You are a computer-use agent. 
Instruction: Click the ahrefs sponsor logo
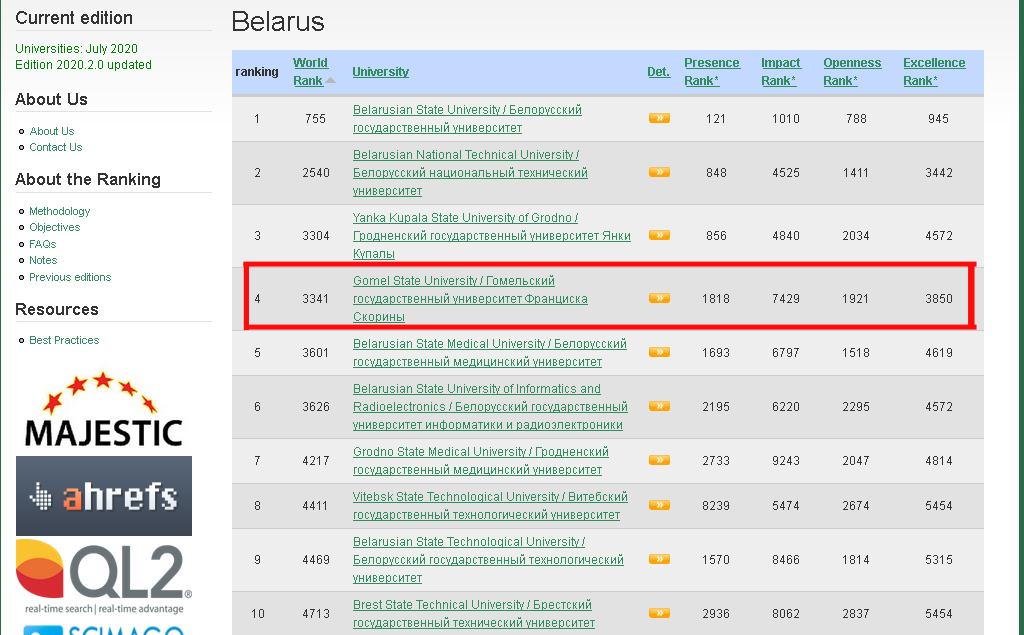(x=104, y=496)
